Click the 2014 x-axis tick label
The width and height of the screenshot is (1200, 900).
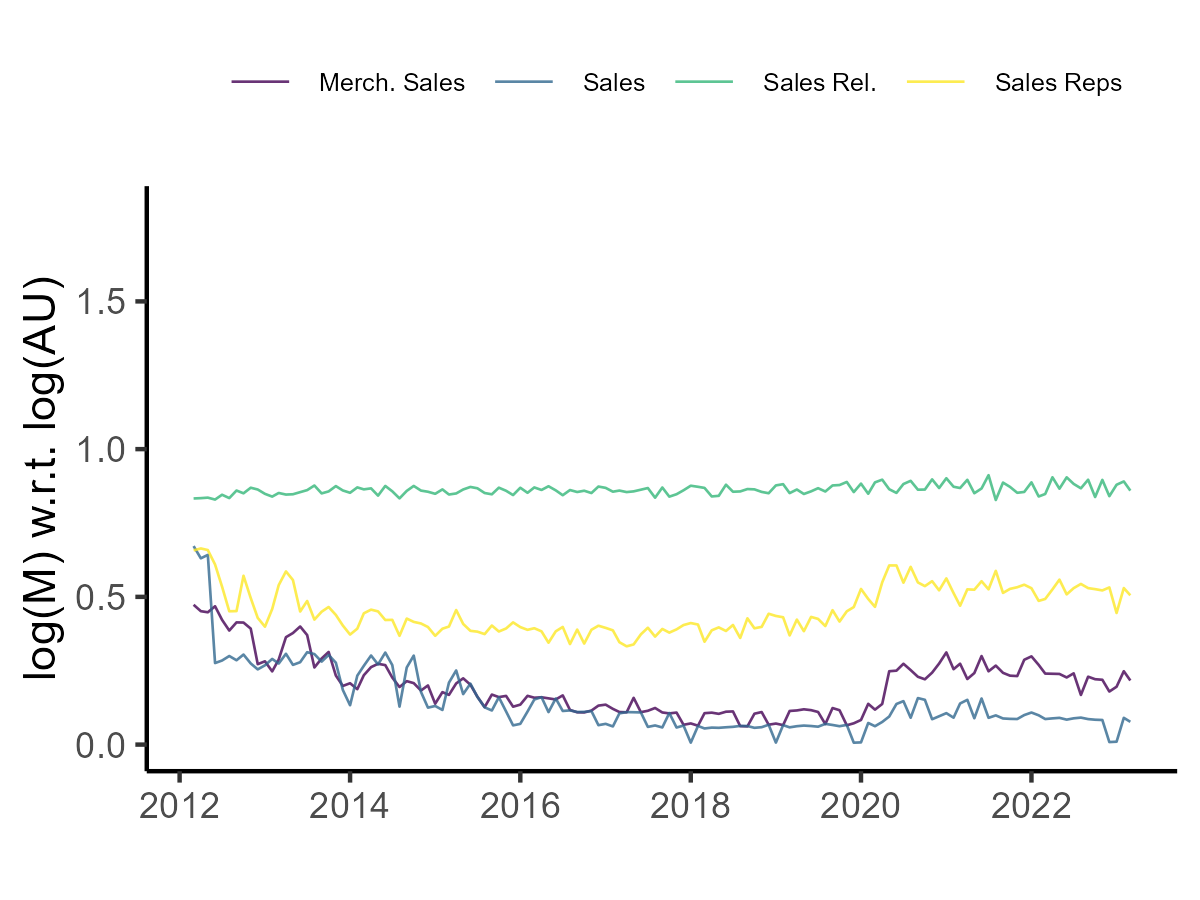tap(350, 807)
